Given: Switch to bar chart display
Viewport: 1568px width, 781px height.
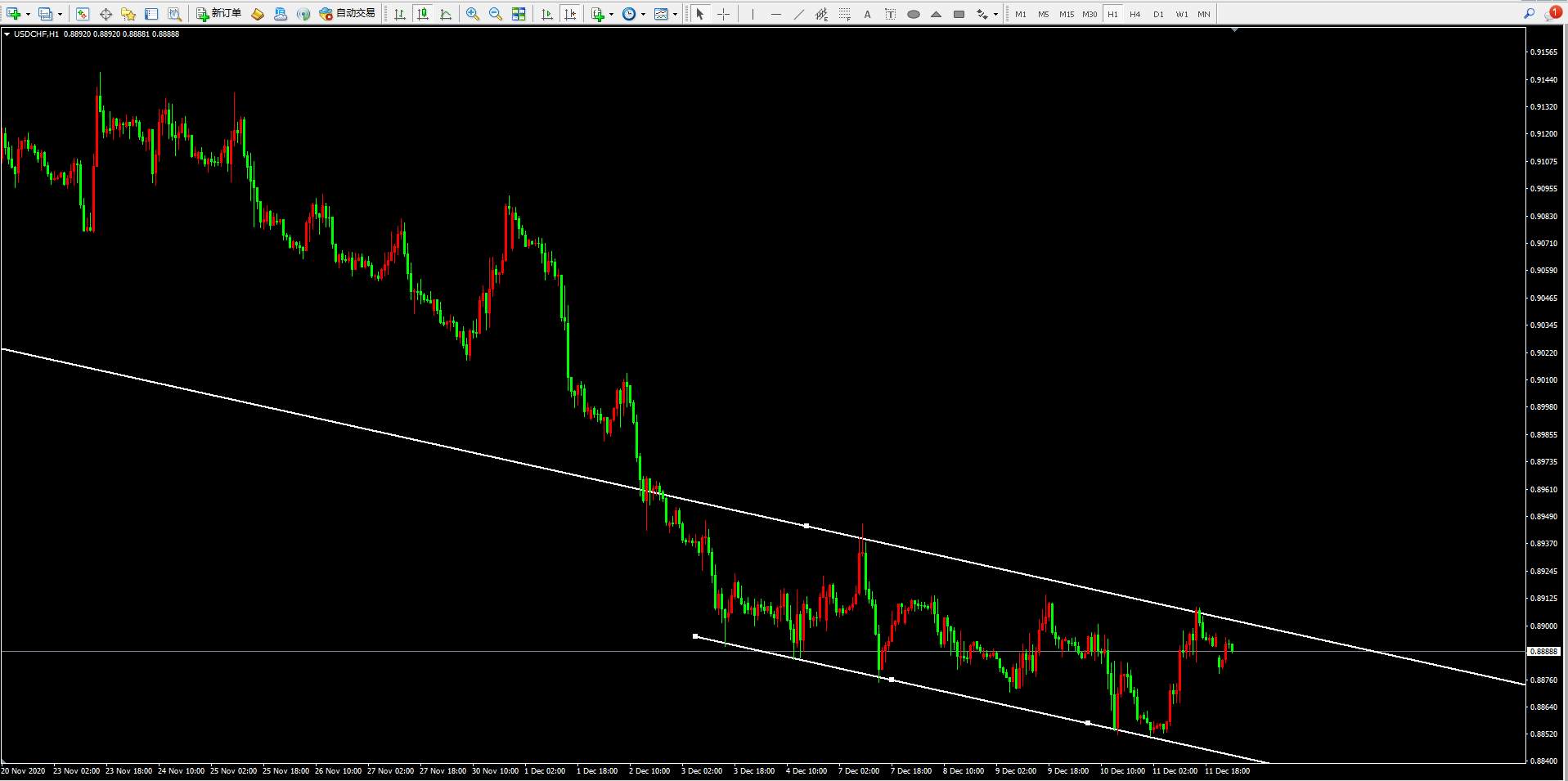Looking at the screenshot, I should (400, 14).
